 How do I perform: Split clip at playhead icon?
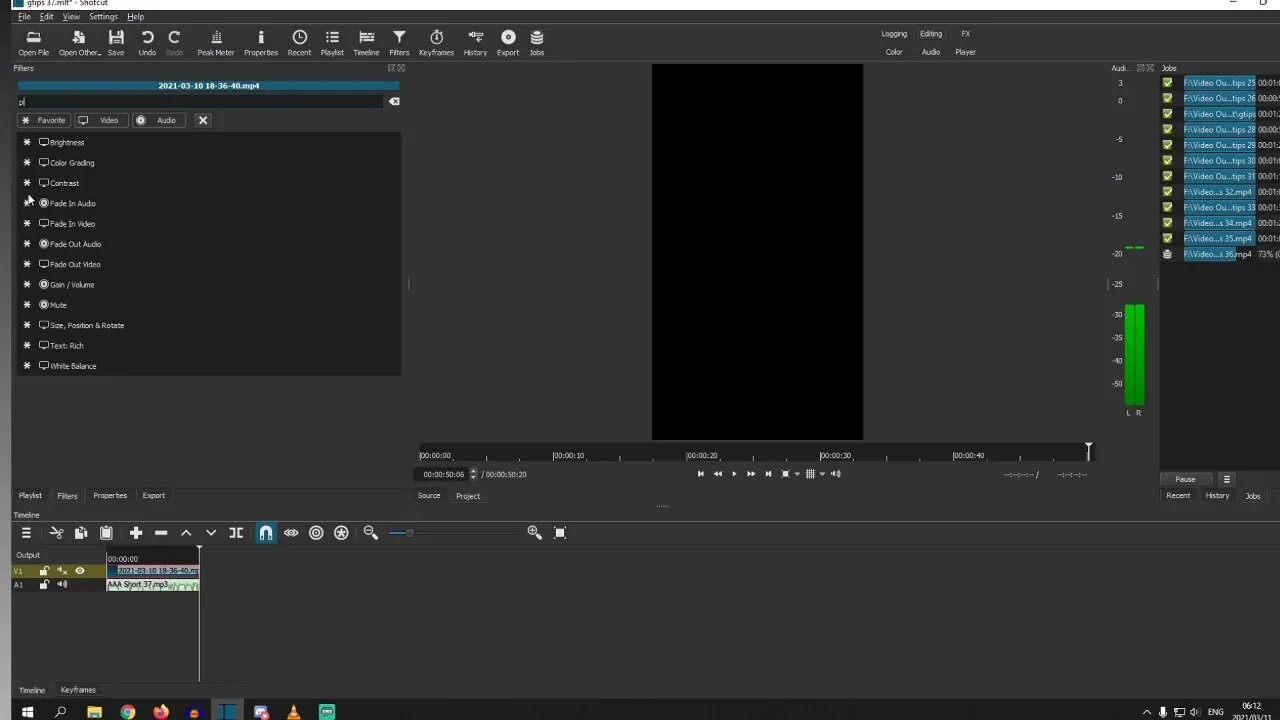236,533
